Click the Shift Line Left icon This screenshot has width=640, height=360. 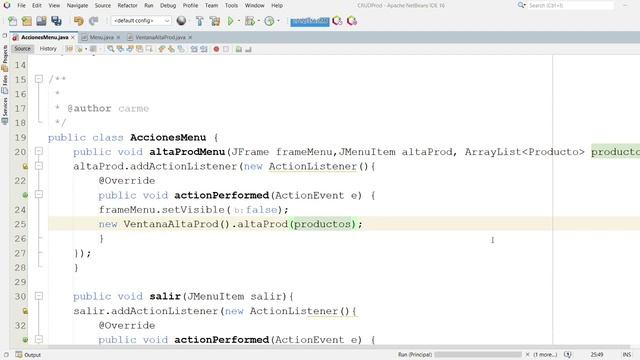tap(194, 49)
